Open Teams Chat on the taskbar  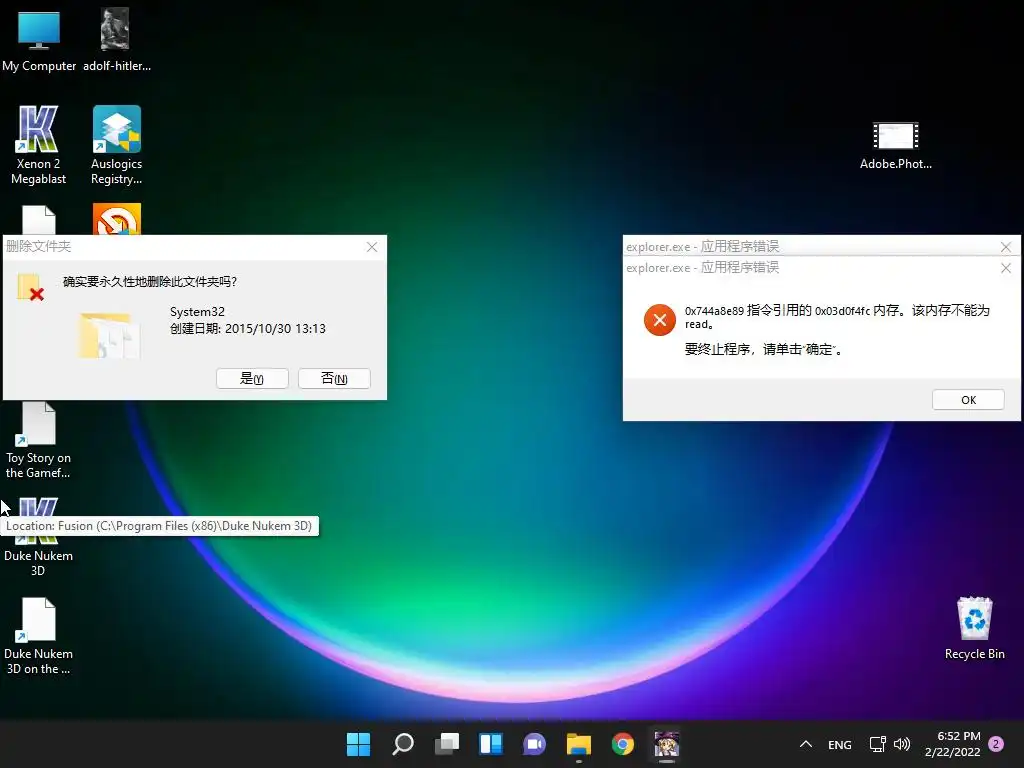(534, 744)
